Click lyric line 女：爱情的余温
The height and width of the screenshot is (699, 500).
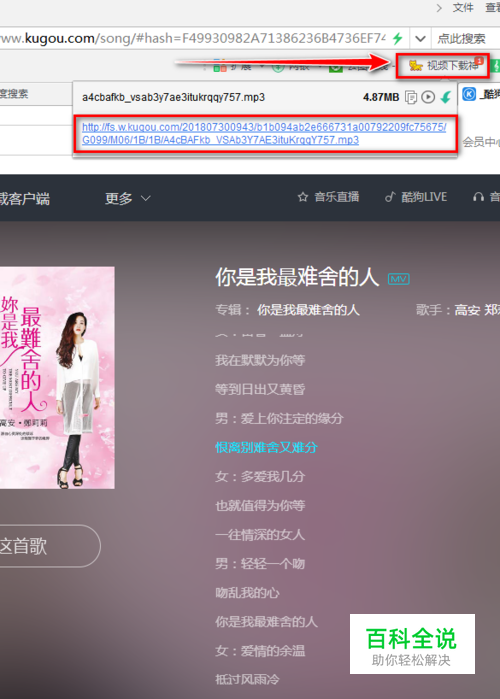click(x=260, y=650)
